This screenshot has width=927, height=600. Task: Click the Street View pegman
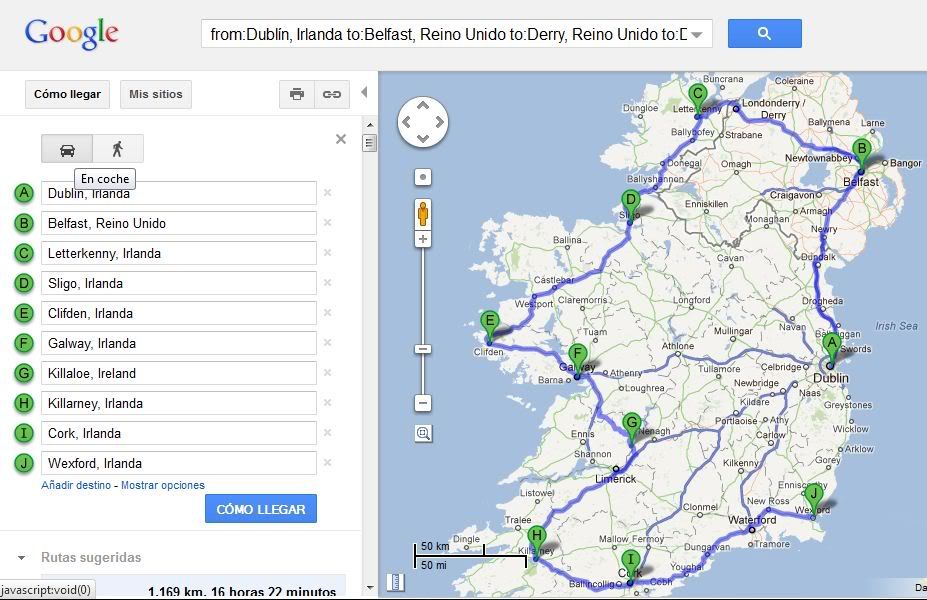[x=423, y=213]
